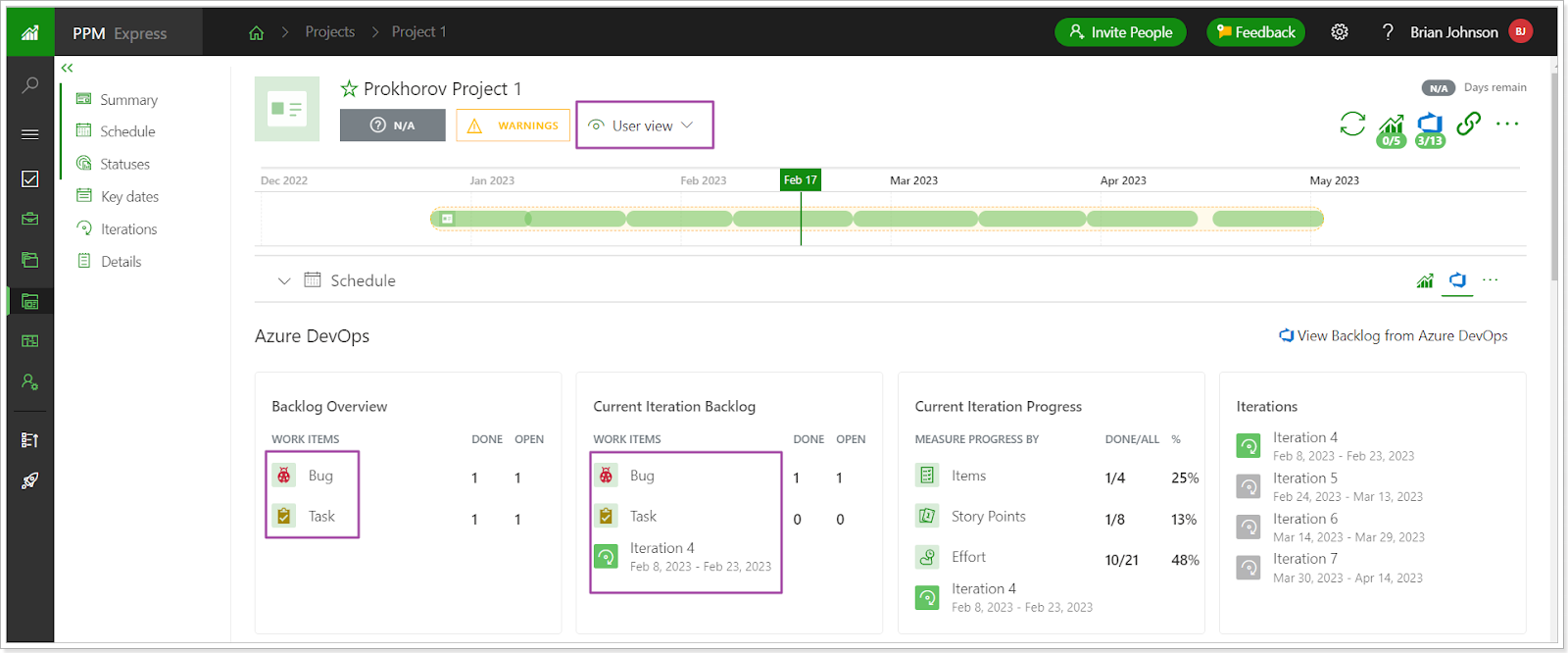Open Schedule section more options ellipsis
The width and height of the screenshot is (1568, 653).
pos(1491,279)
